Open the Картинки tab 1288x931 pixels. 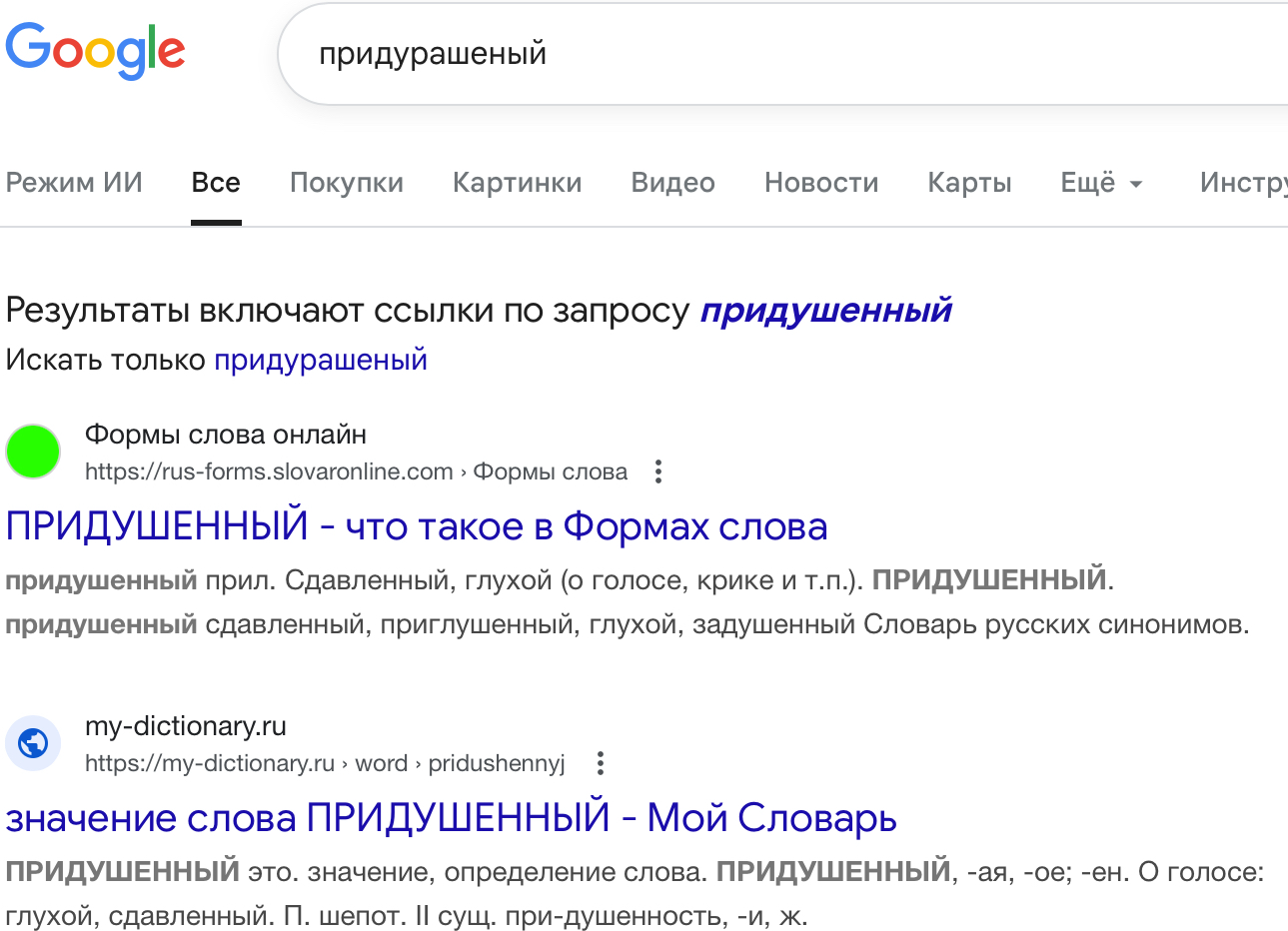coord(517,183)
